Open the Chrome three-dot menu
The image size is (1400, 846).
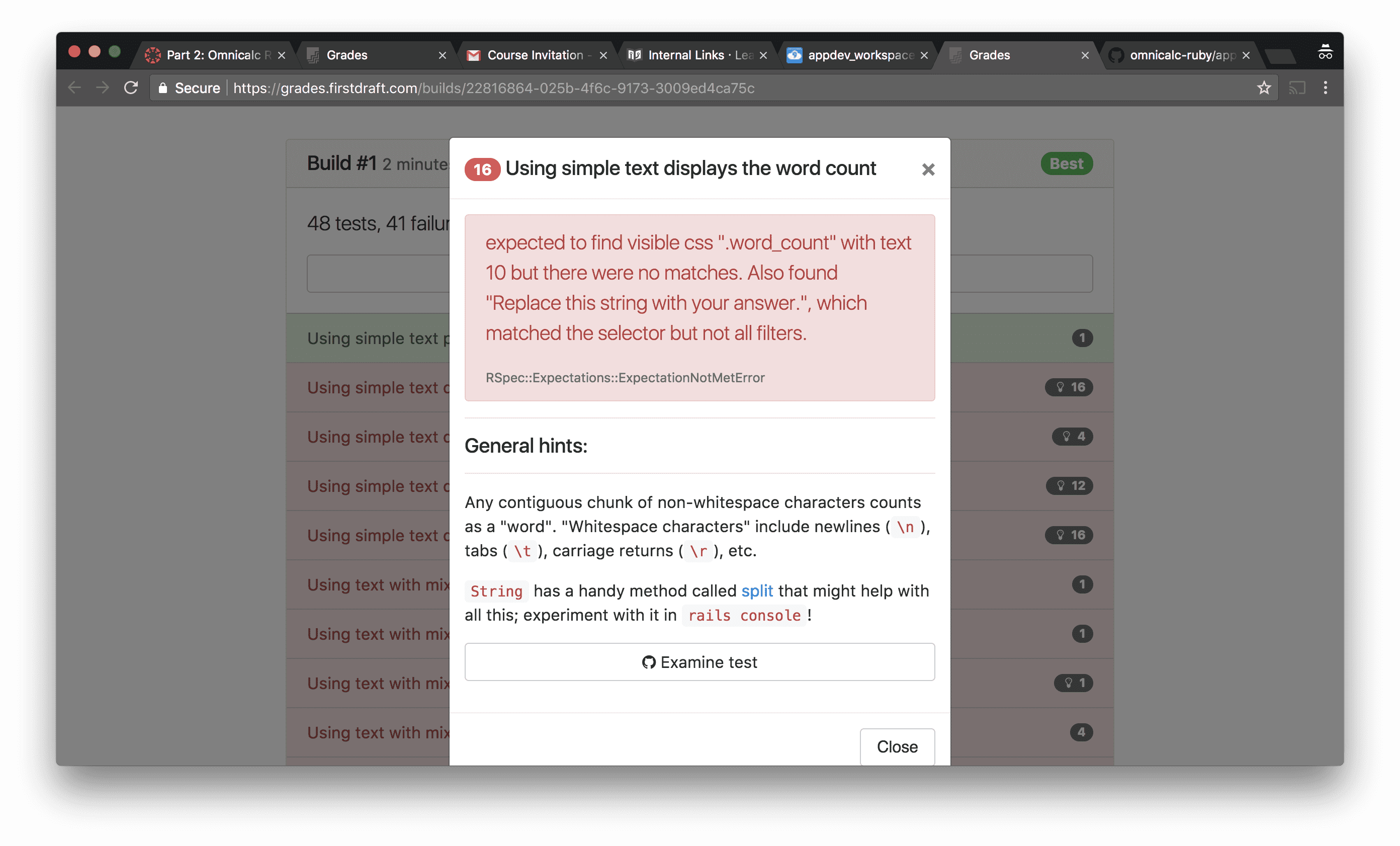tap(1326, 88)
